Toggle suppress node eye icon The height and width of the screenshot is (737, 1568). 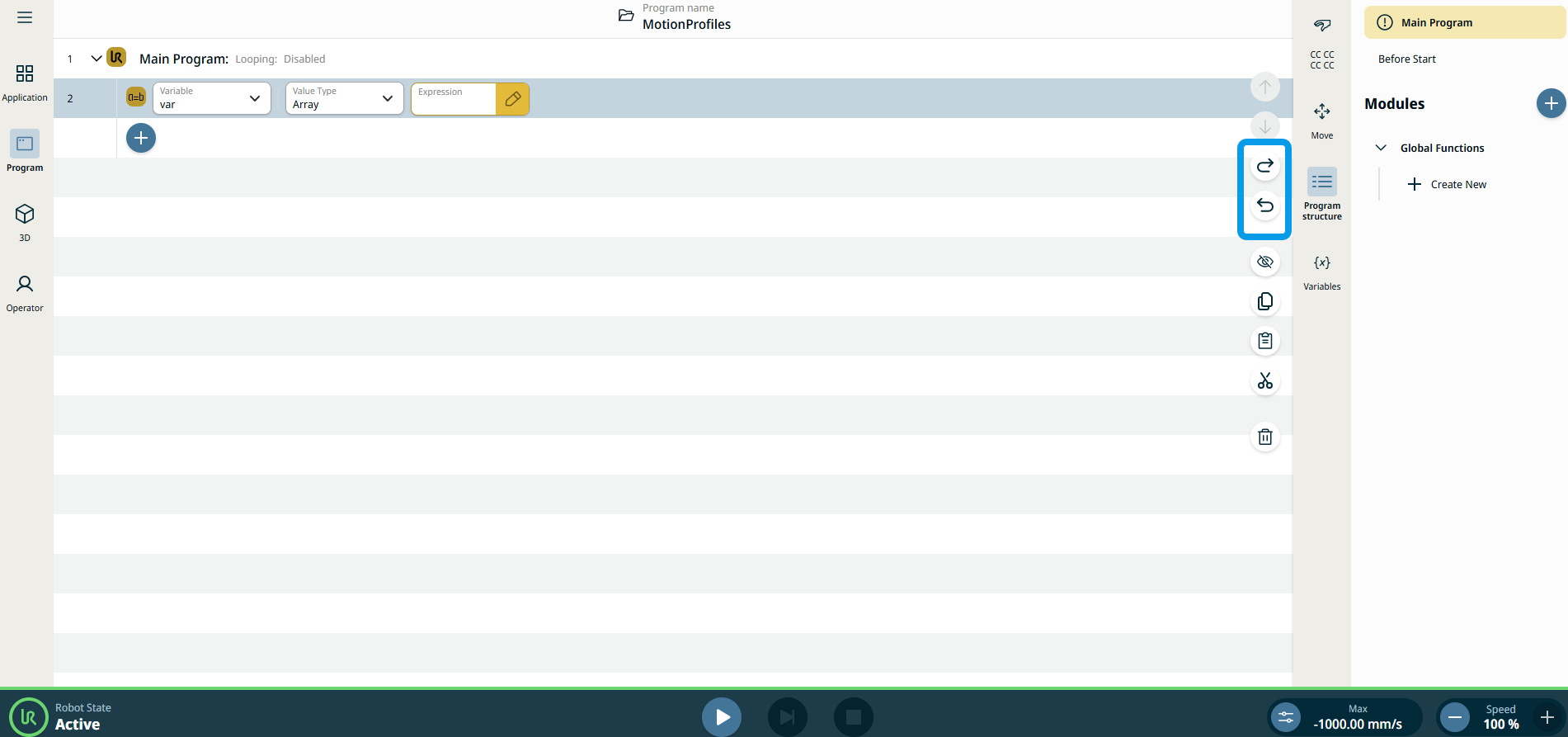[1264, 262]
